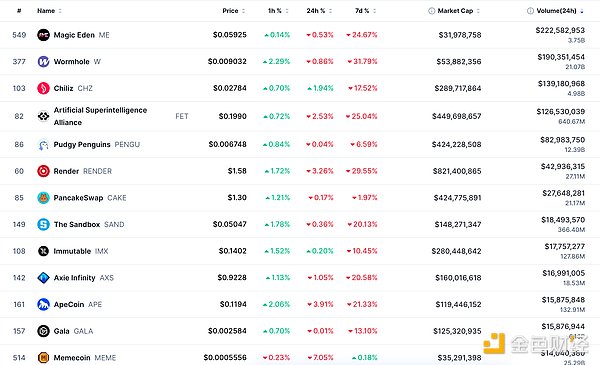Click Render price $1.58
Screen dimensions: 600x365
[237, 171]
